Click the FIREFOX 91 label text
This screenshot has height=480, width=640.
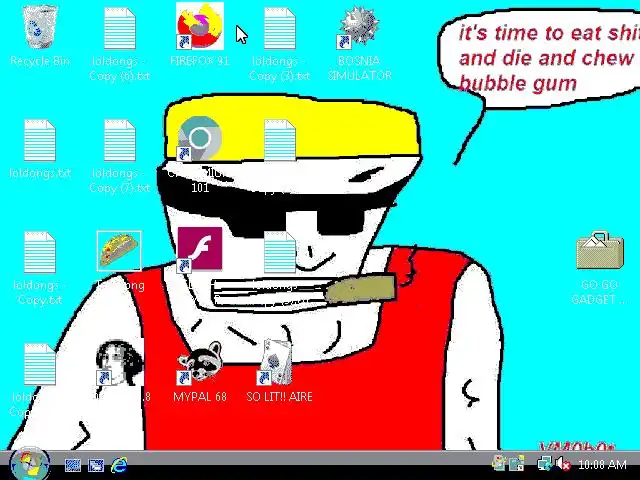200,61
